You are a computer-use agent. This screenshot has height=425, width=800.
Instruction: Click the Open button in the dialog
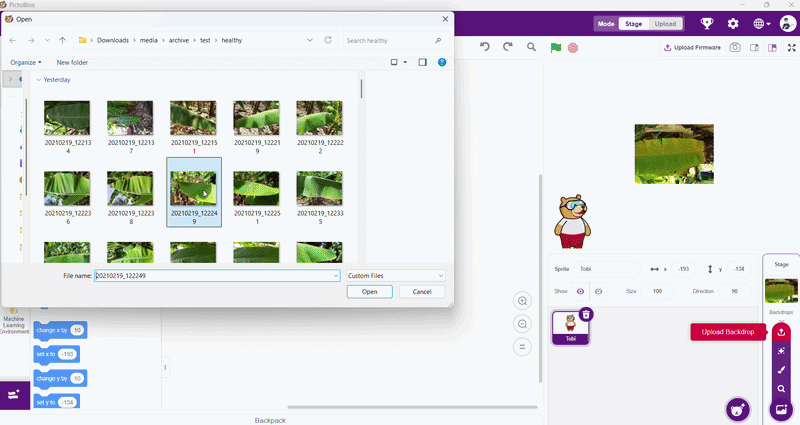pyautogui.click(x=369, y=292)
